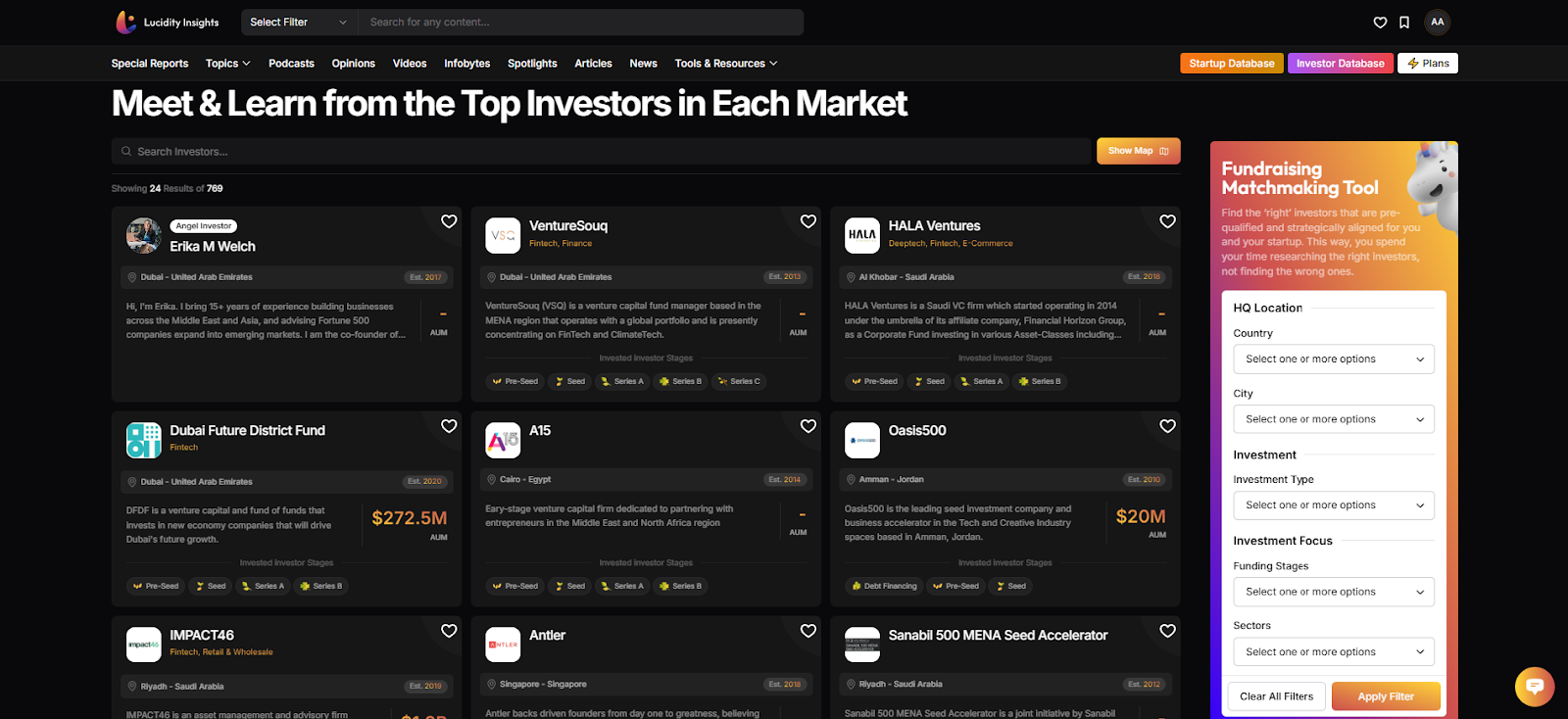Click the Apply Filter button
This screenshot has width=1568, height=719.
1386,696
